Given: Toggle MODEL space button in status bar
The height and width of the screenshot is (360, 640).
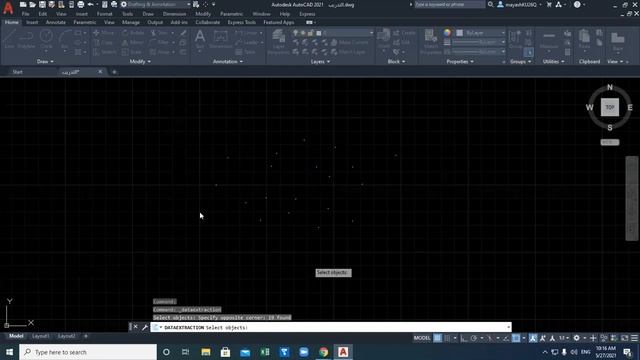Looking at the screenshot, I should pyautogui.click(x=422, y=338).
